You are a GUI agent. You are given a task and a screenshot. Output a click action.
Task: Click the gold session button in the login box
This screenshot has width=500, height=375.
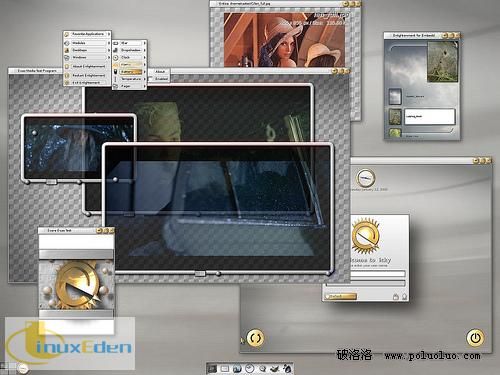(341, 296)
